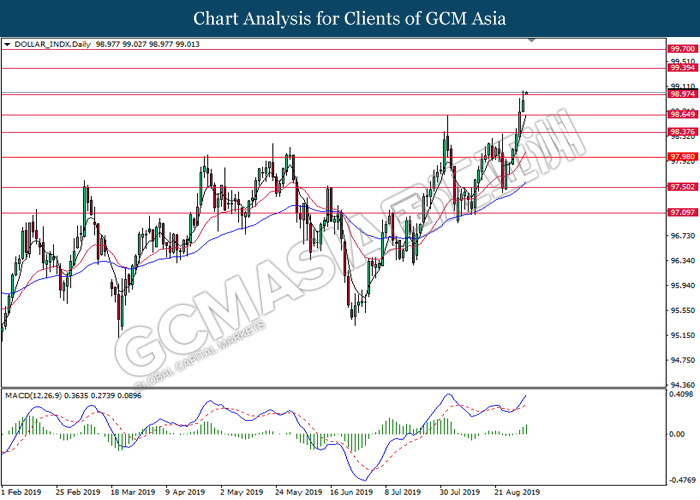Click the 96.340 price axis value
Image resolution: width=700 pixels, height=500 pixels.
click(683, 260)
